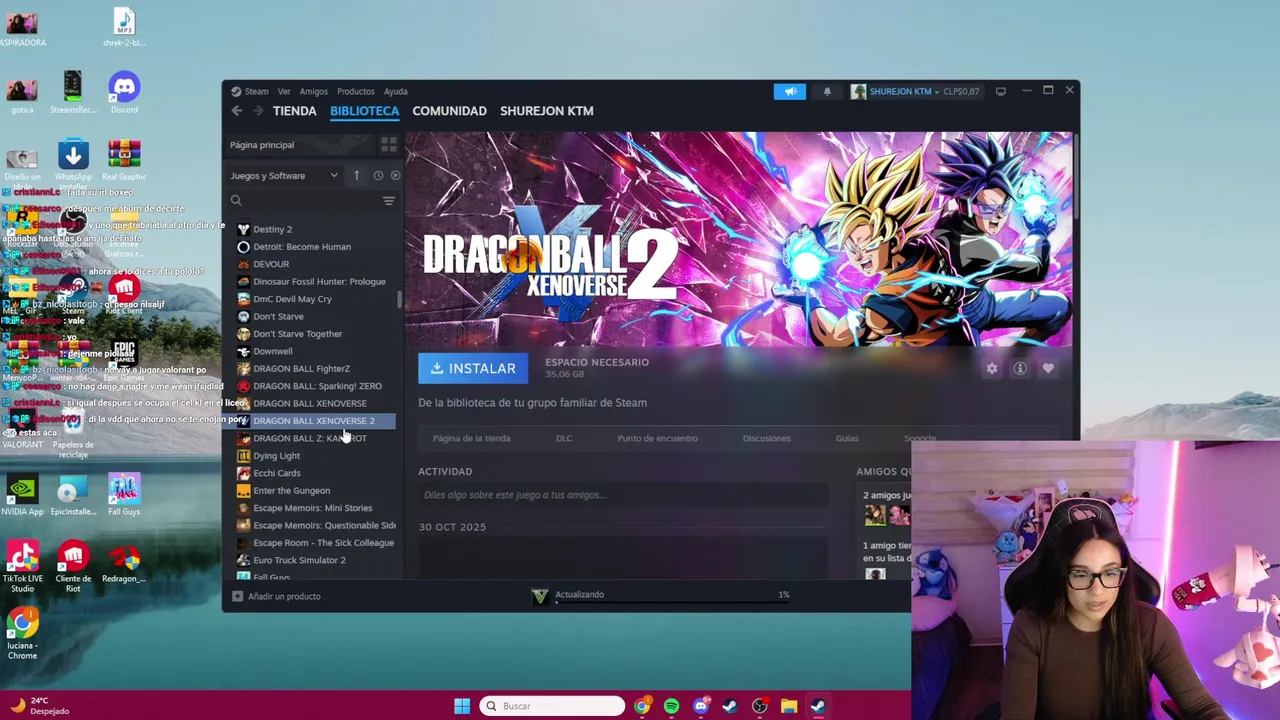Open the Guías link

847,438
